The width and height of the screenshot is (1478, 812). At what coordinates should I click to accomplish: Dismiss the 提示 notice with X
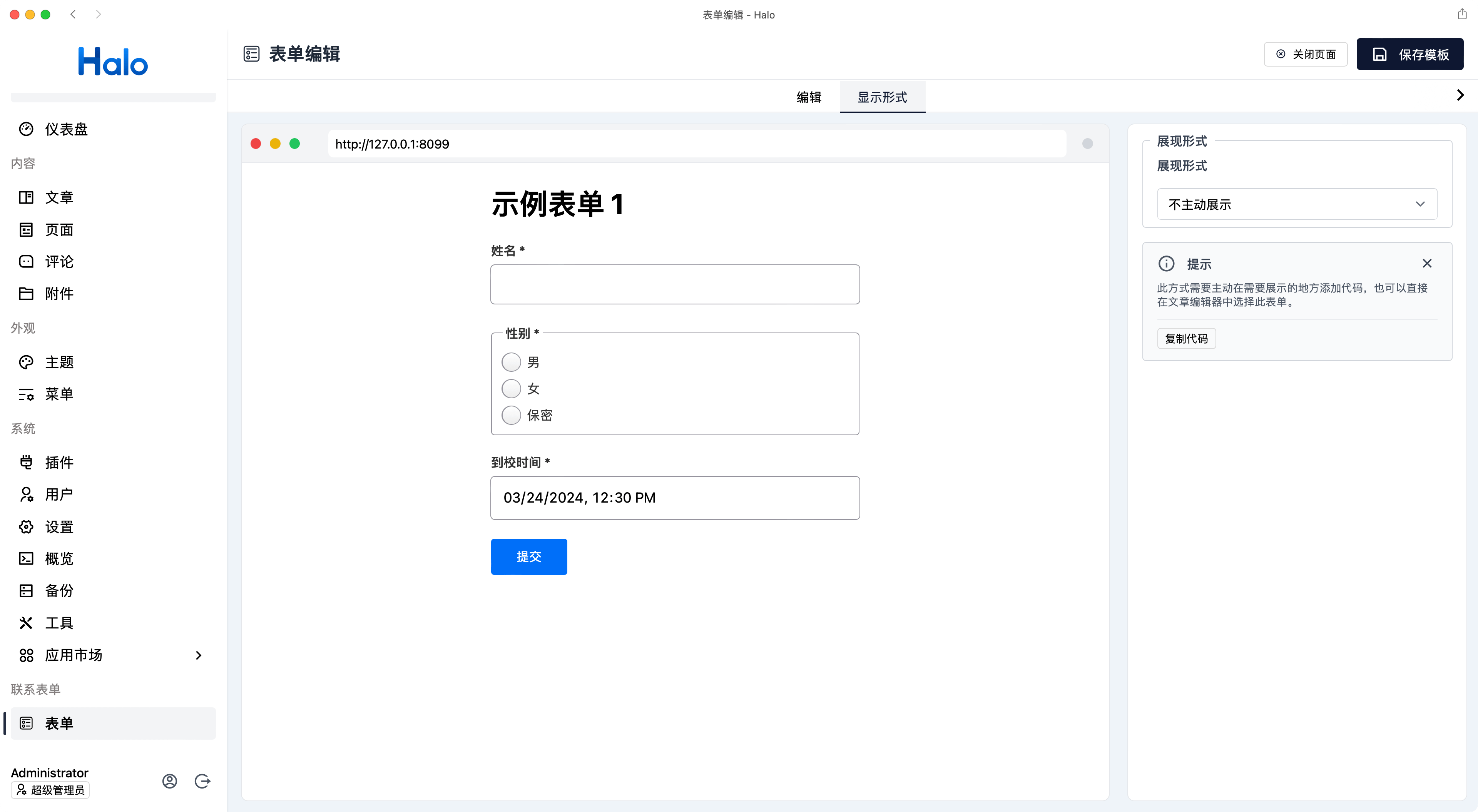click(1427, 263)
